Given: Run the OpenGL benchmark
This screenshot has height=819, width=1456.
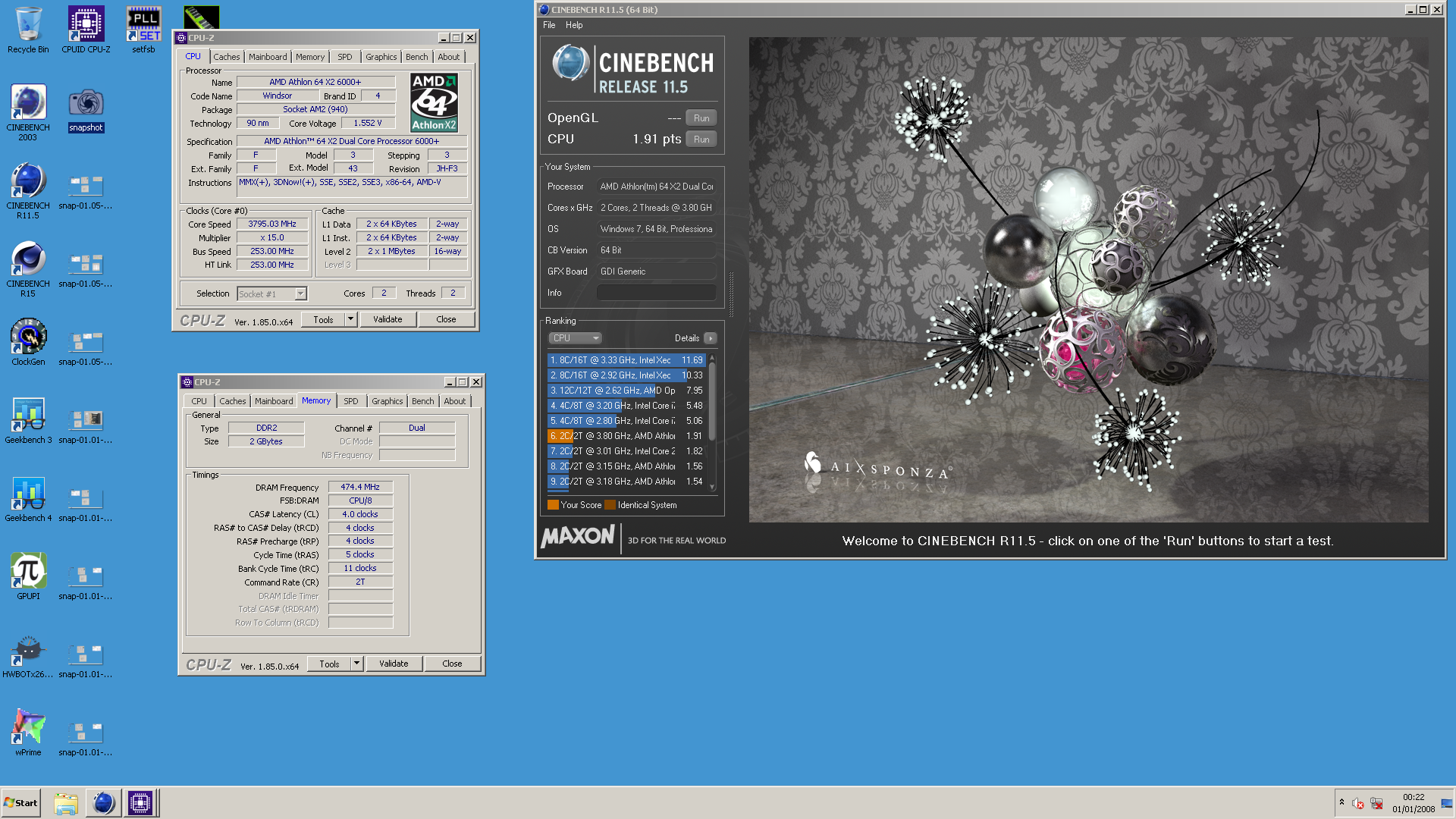Looking at the screenshot, I should click(x=701, y=118).
